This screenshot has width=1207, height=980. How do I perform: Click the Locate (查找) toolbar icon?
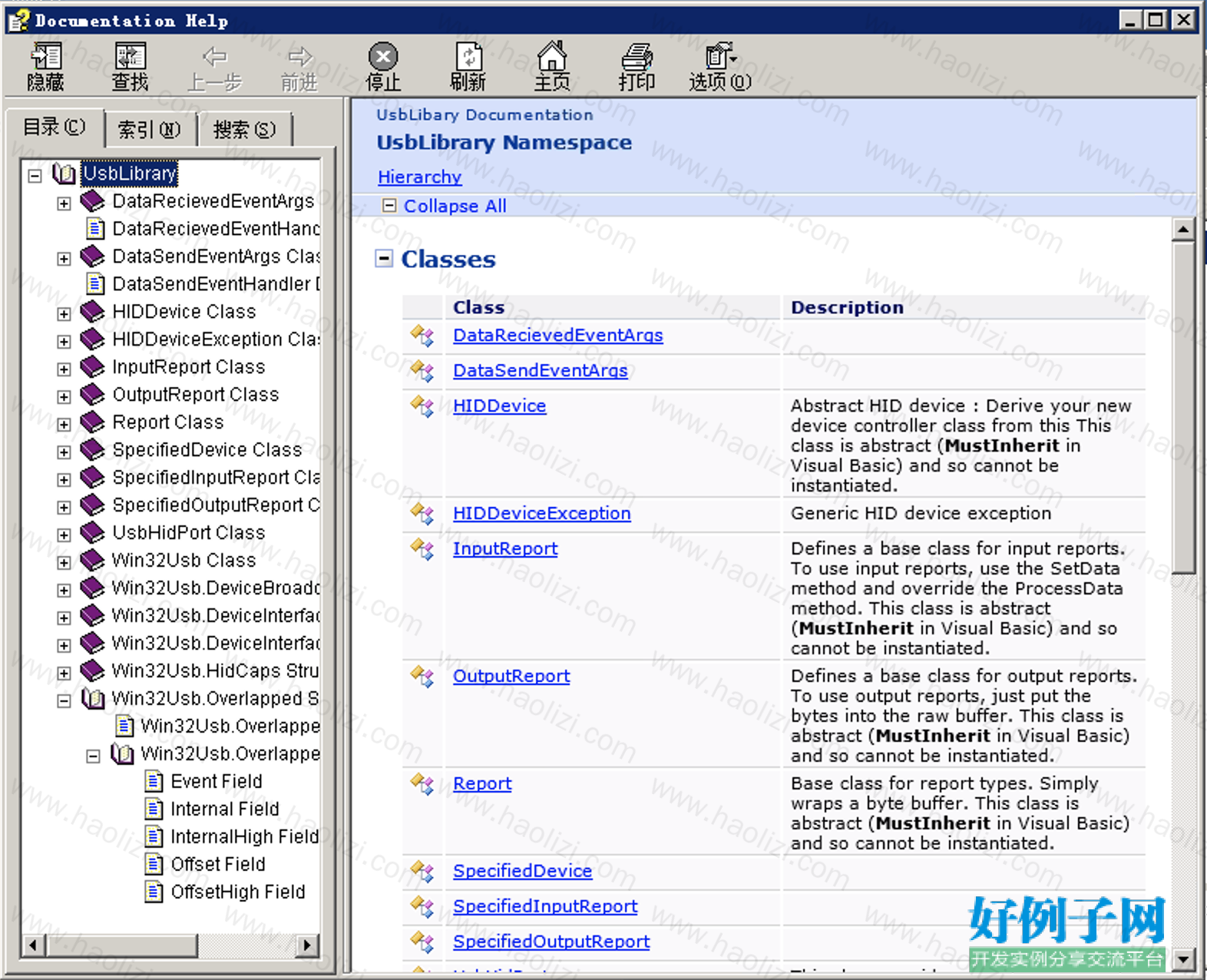(x=130, y=66)
